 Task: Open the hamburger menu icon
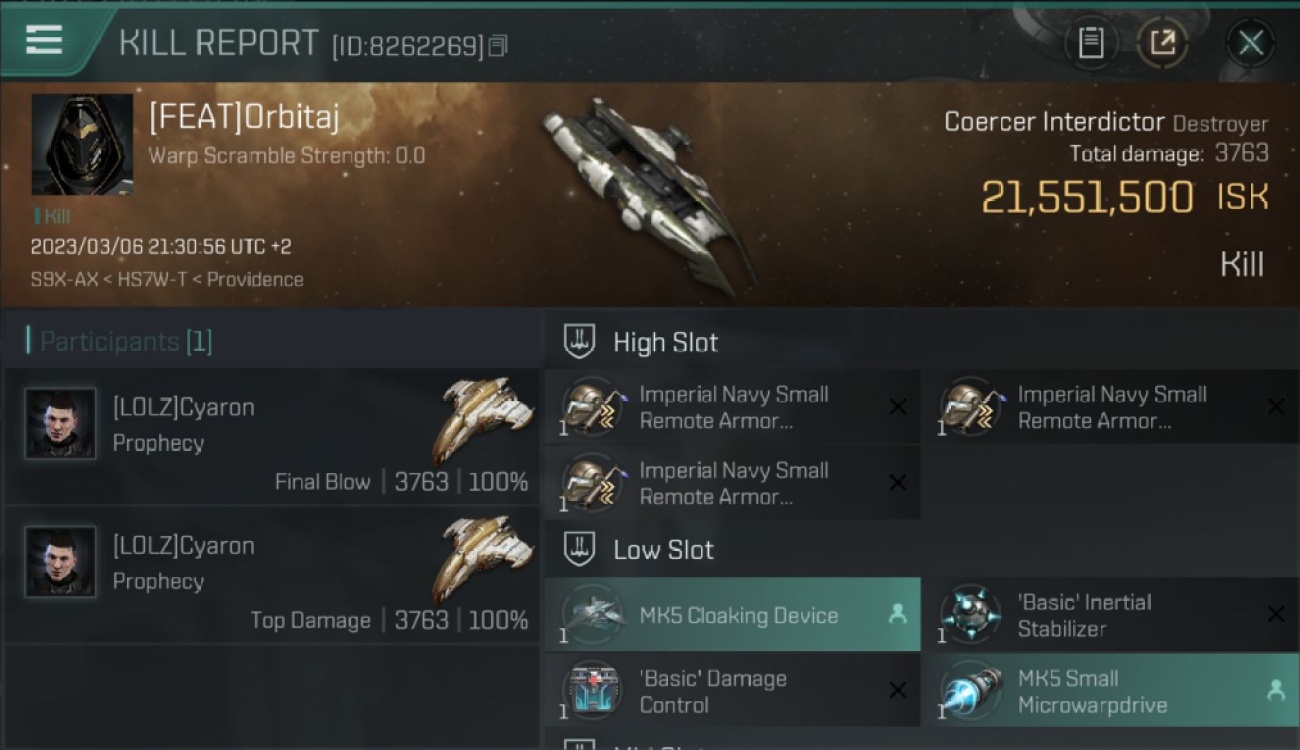click(44, 40)
